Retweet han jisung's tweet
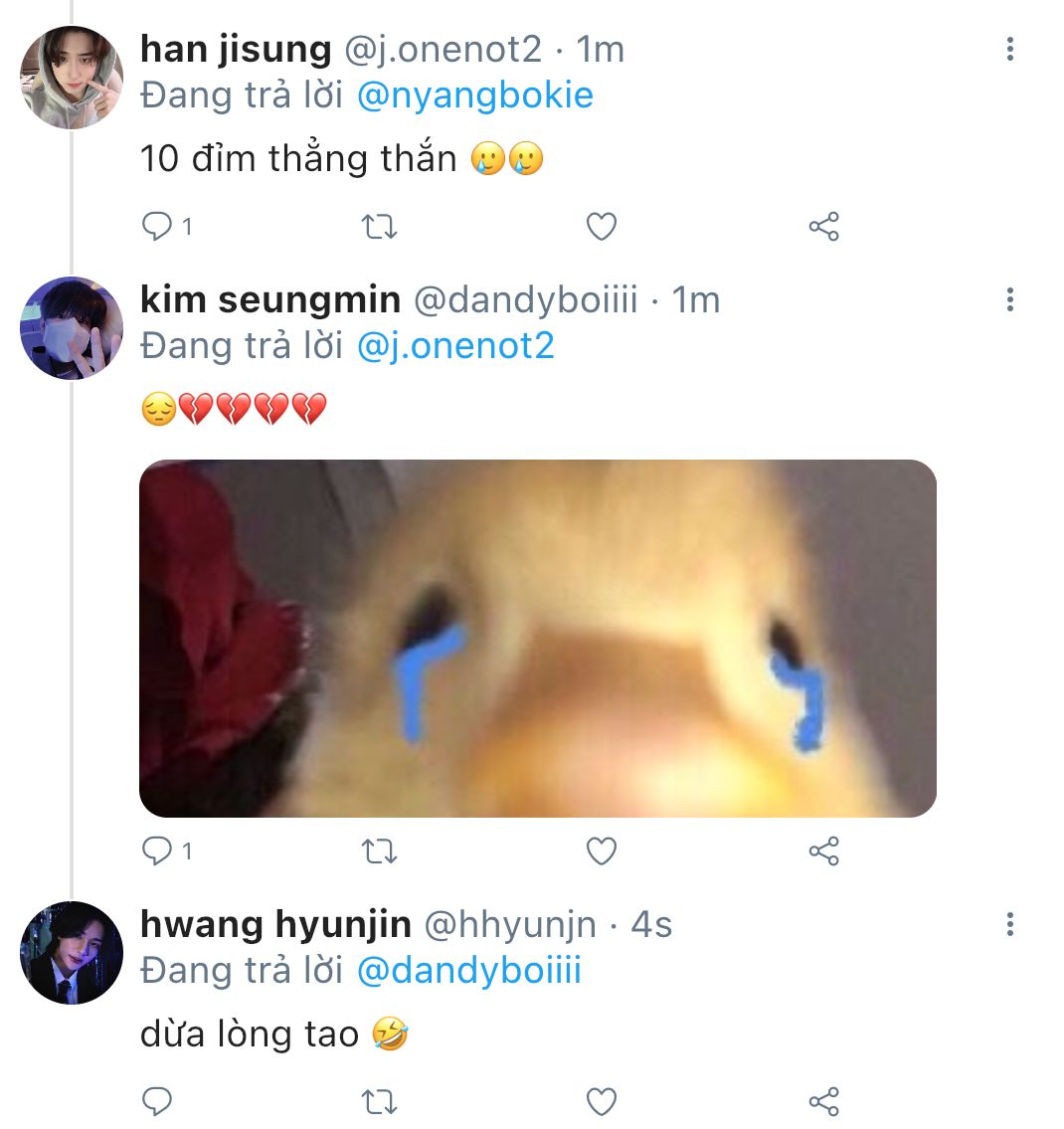The height and width of the screenshot is (1129, 1064). pyautogui.click(x=379, y=227)
